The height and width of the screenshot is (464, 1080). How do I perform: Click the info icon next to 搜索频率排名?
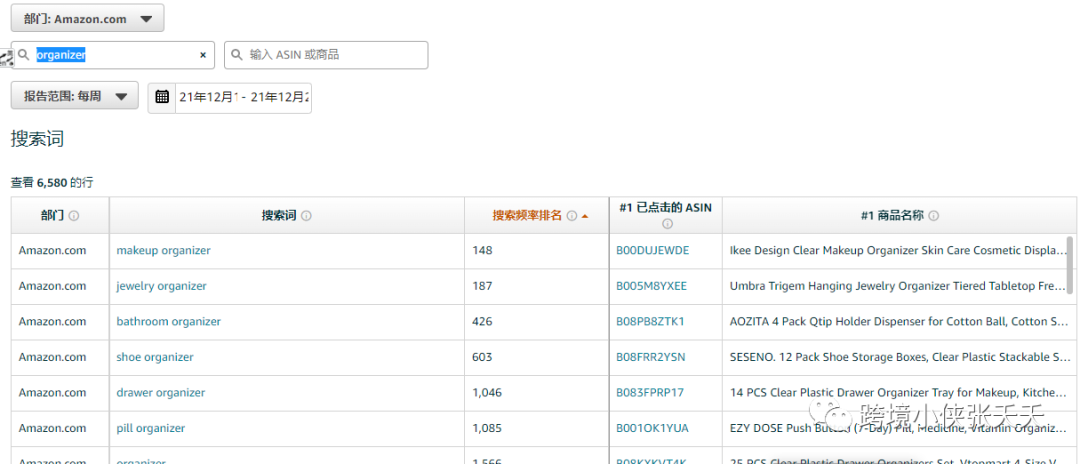coord(572,215)
